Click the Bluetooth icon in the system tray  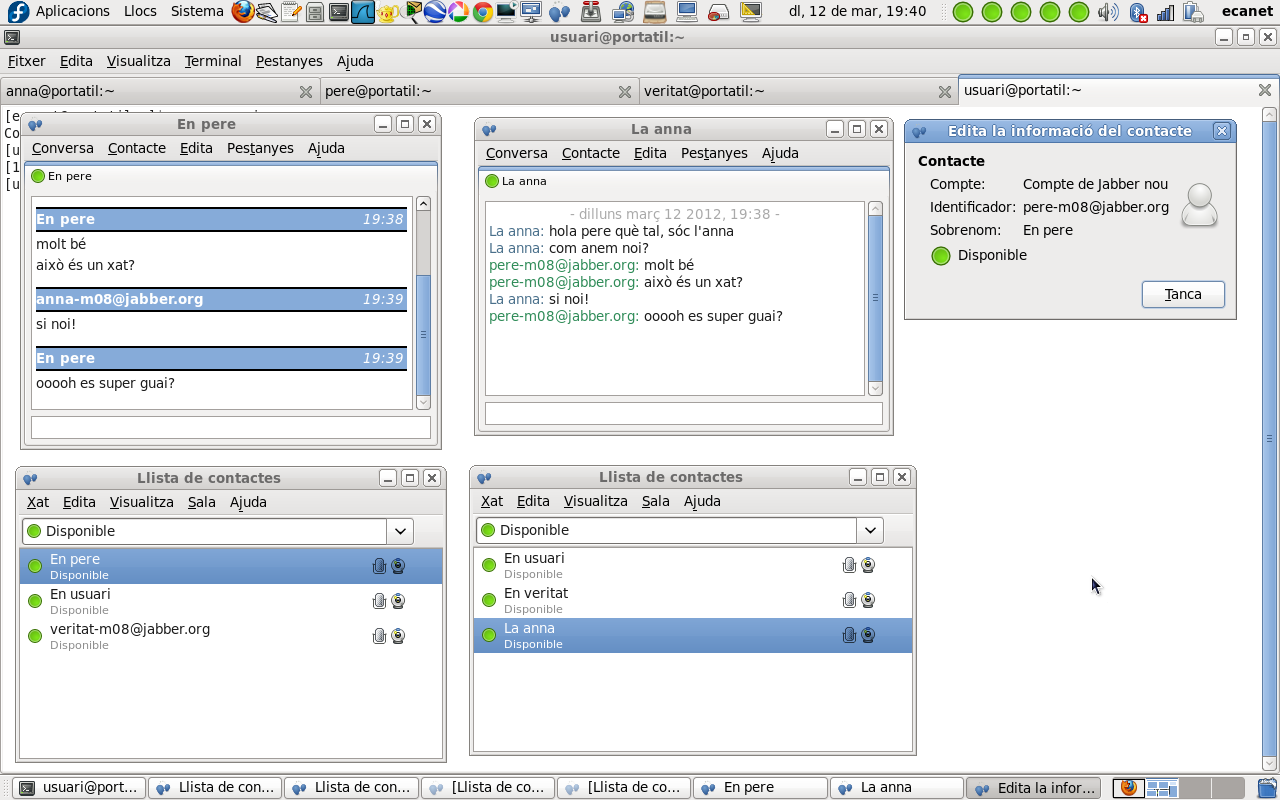[1138, 12]
